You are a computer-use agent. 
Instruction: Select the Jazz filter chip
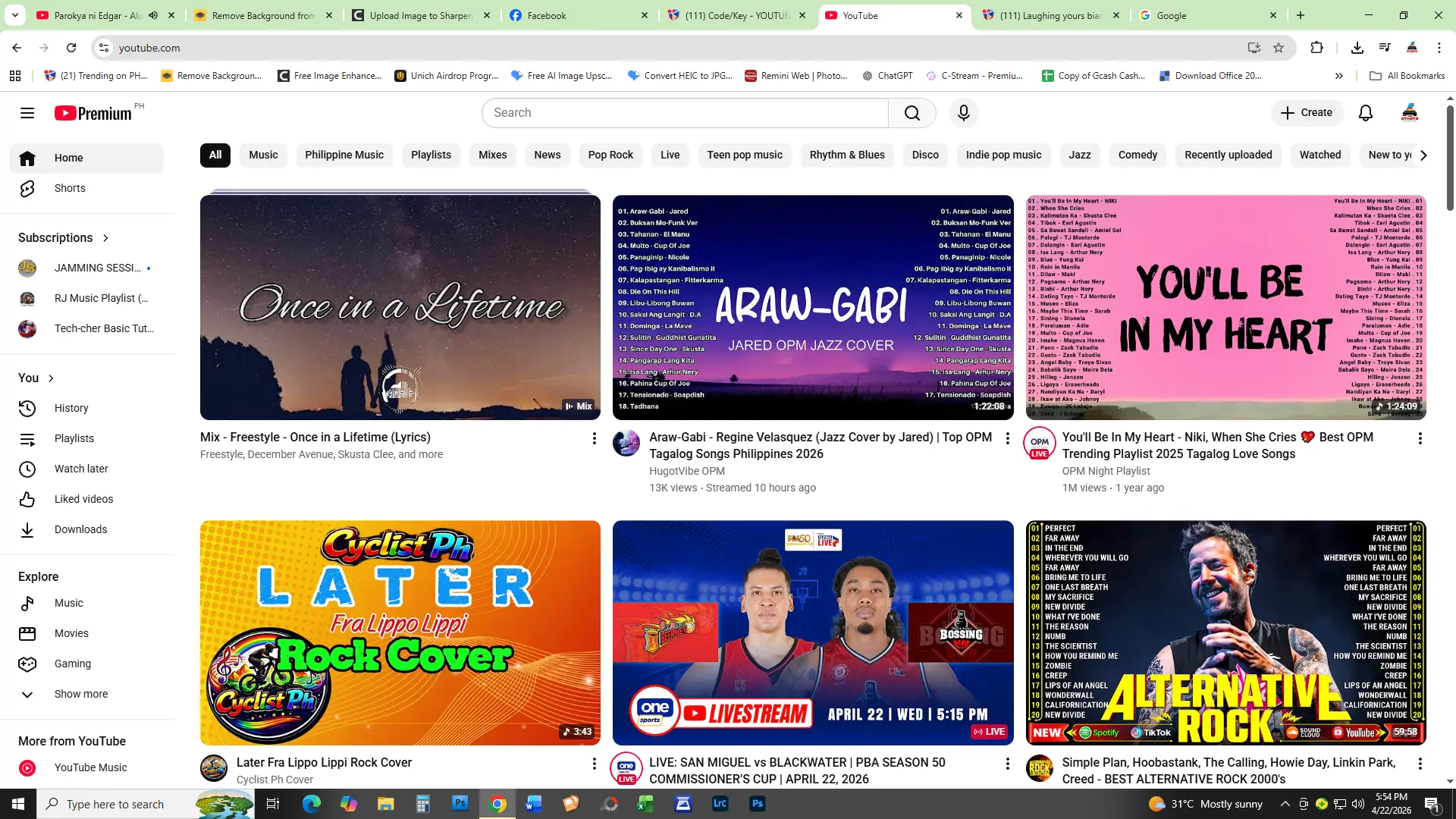click(1079, 155)
